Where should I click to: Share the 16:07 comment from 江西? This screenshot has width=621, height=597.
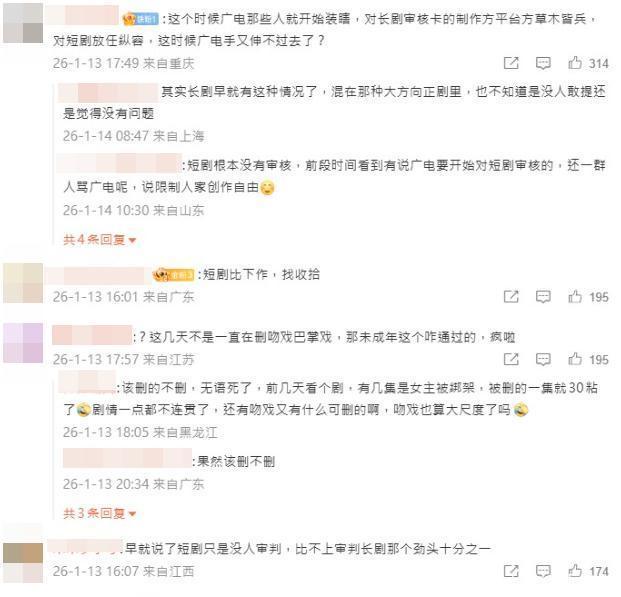(511, 571)
